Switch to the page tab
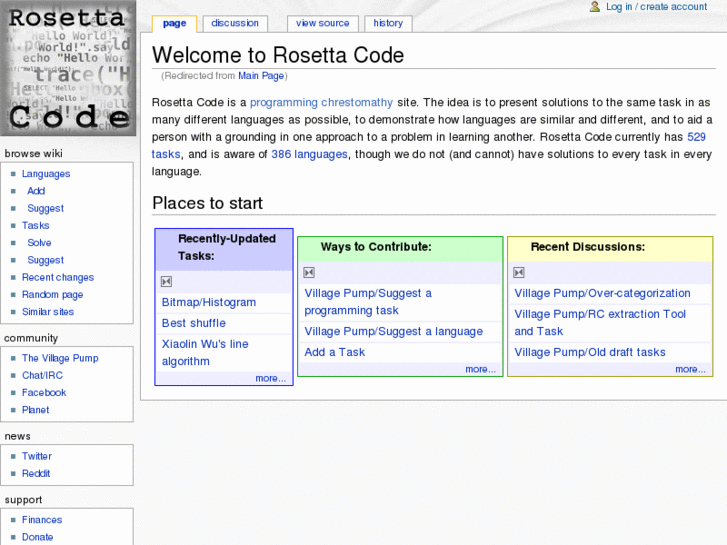Screen dimensions: 727x545 pos(174,23)
